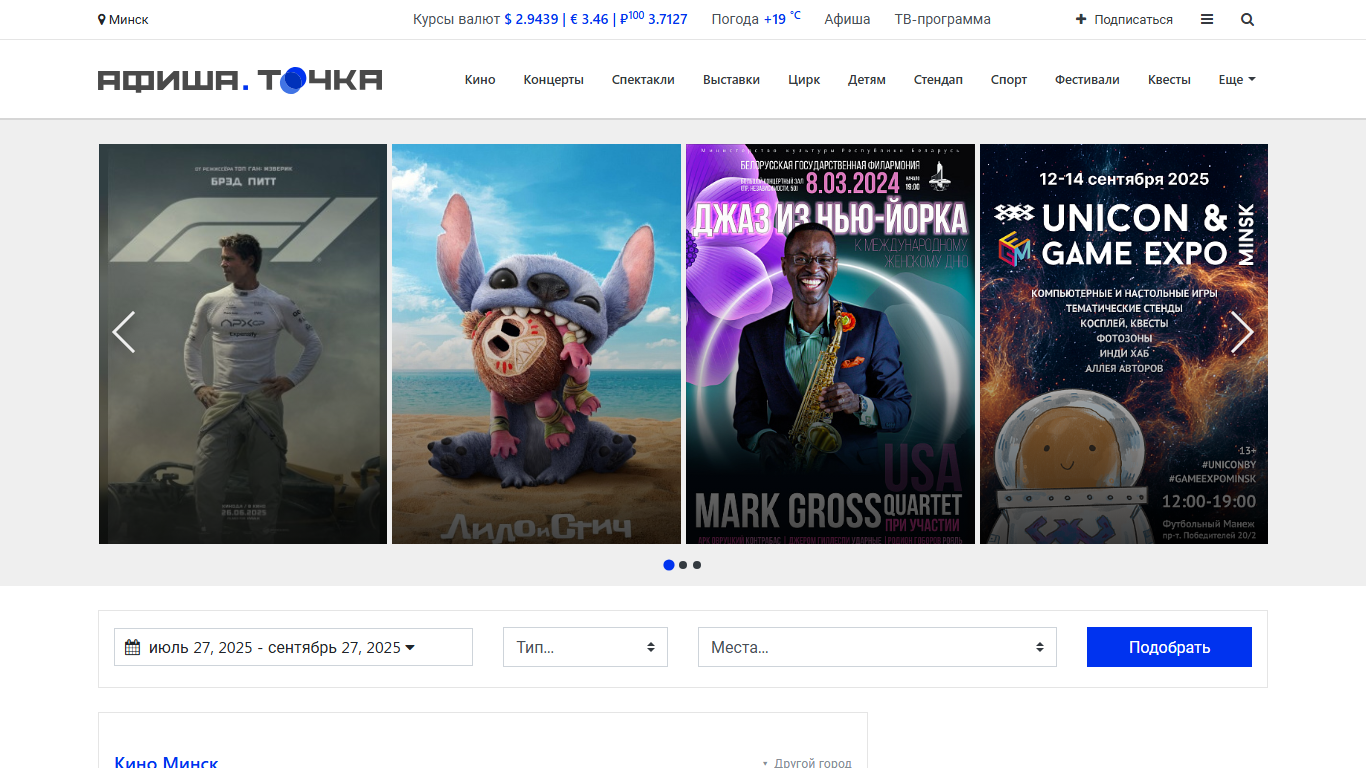Show previous slide with left arrow
Screen dimensions: 1366x768
(123, 332)
